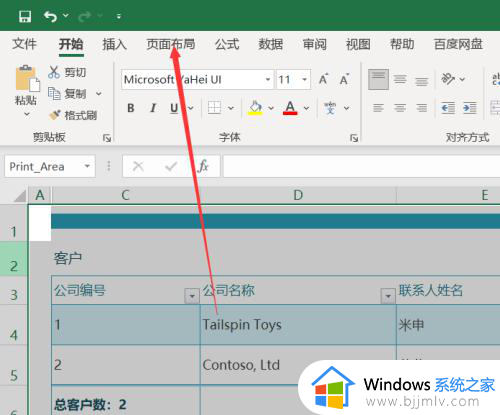Expand the phonetic guide dropdown arrow
This screenshot has height=415, width=500.
[x=347, y=108]
